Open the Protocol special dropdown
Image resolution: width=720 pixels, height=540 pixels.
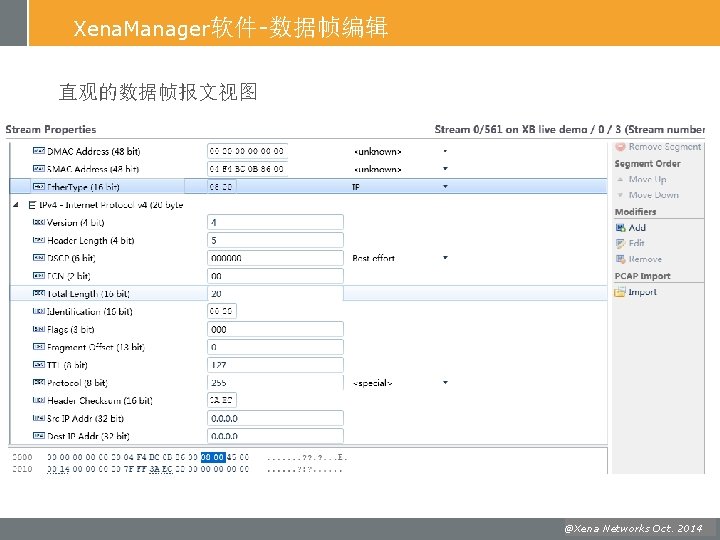coord(445,382)
